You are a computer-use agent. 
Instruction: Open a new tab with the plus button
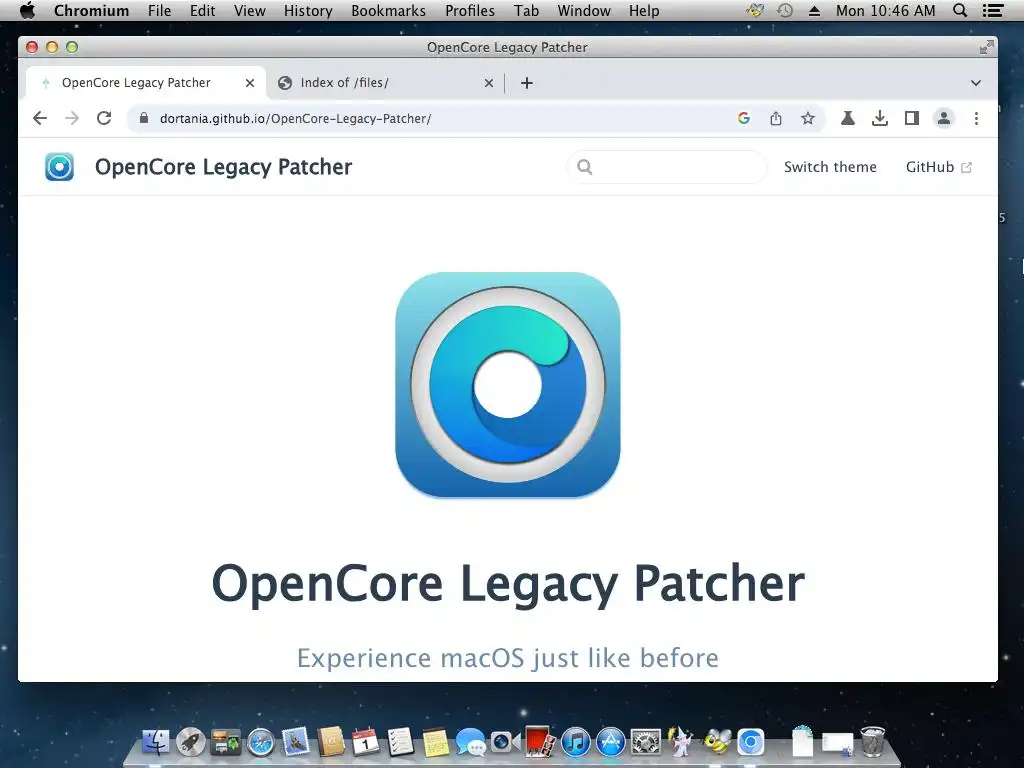526,83
